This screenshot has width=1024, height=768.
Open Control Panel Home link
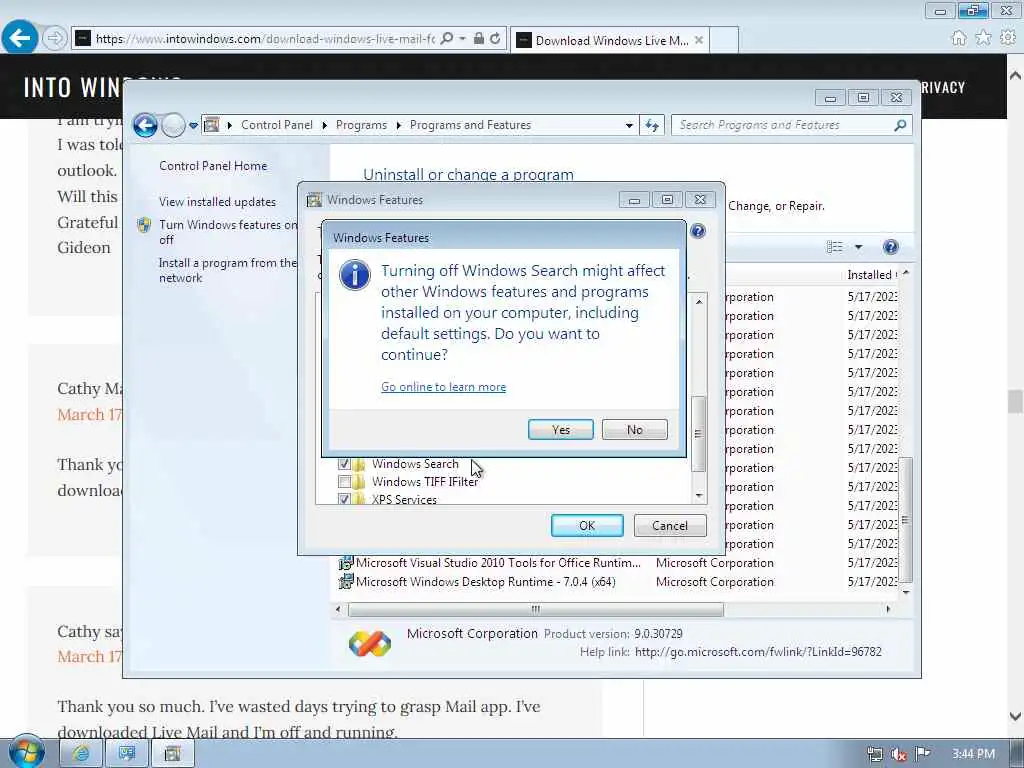click(213, 166)
